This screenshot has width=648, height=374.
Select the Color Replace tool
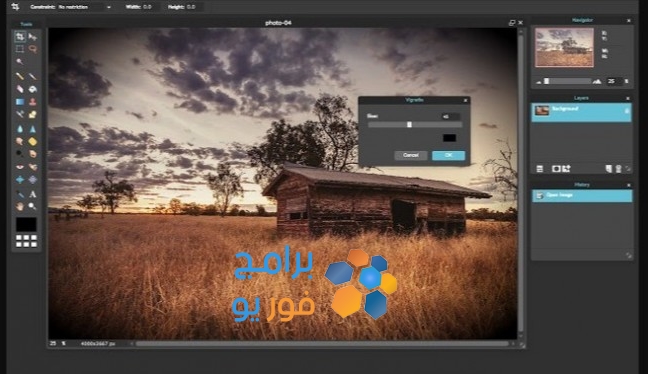pyautogui.click(x=19, y=114)
